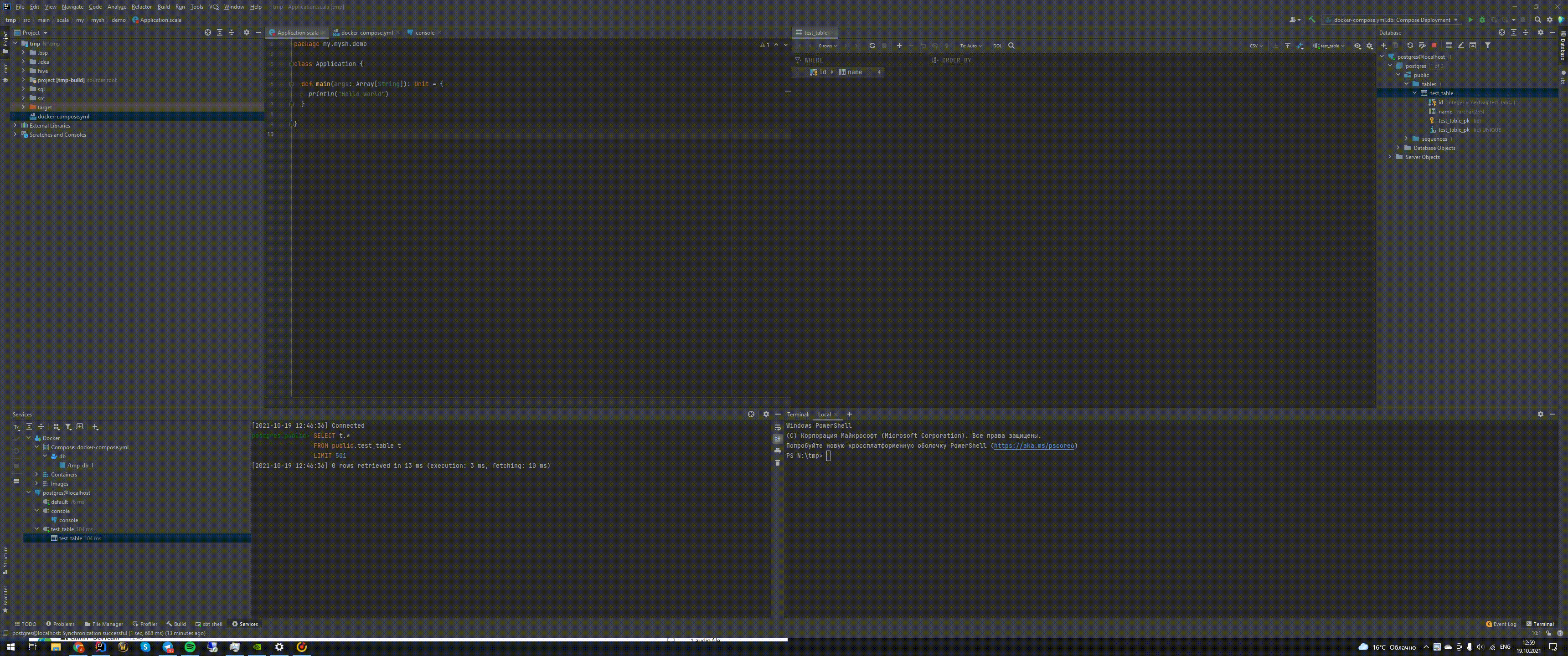Click the DDL button in table toolbar
1568x656 pixels.
click(997, 46)
